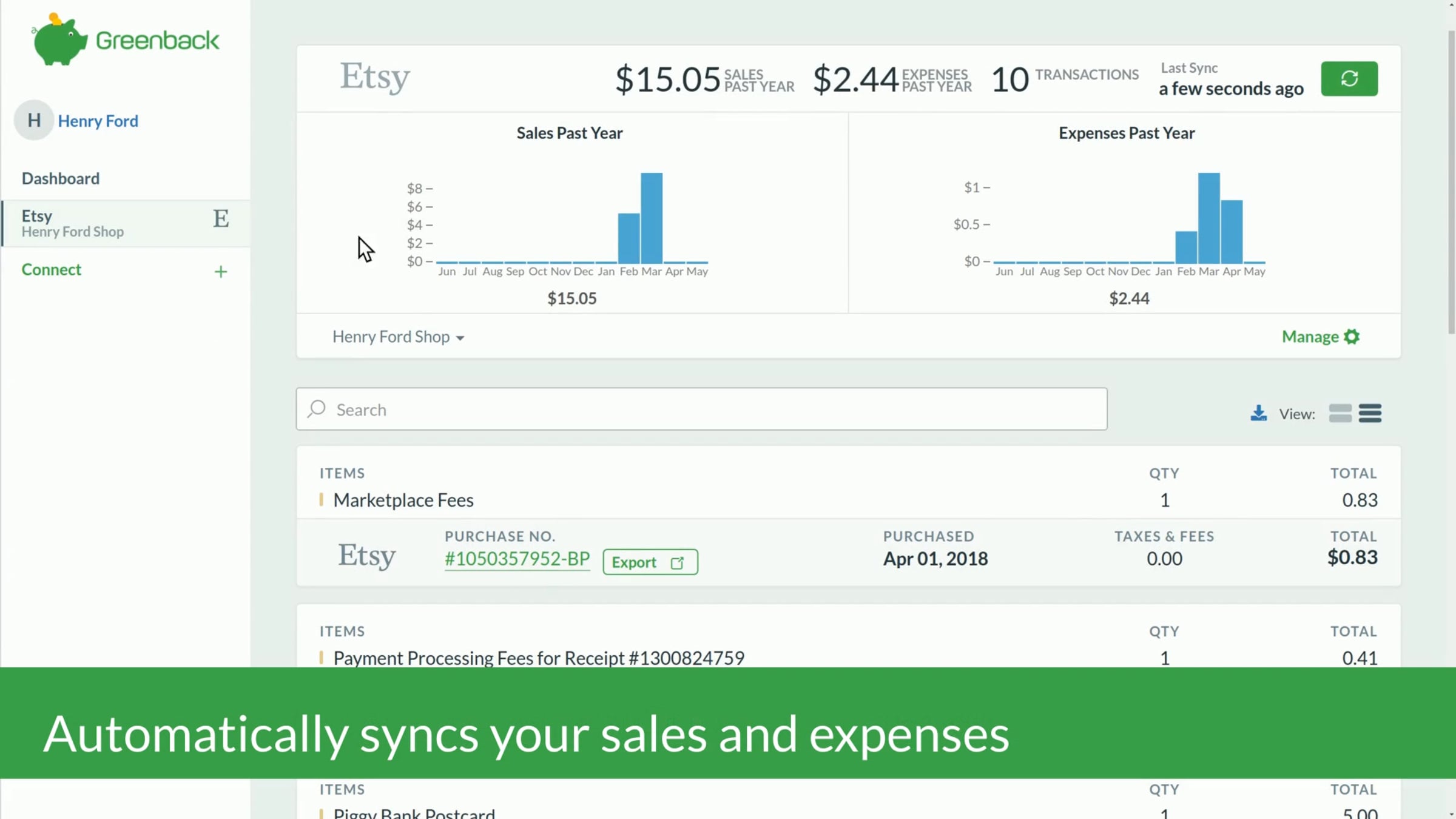The height and width of the screenshot is (819, 1456).
Task: Click the Apr bar in Expenses Past Year chart
Action: pyautogui.click(x=1232, y=231)
